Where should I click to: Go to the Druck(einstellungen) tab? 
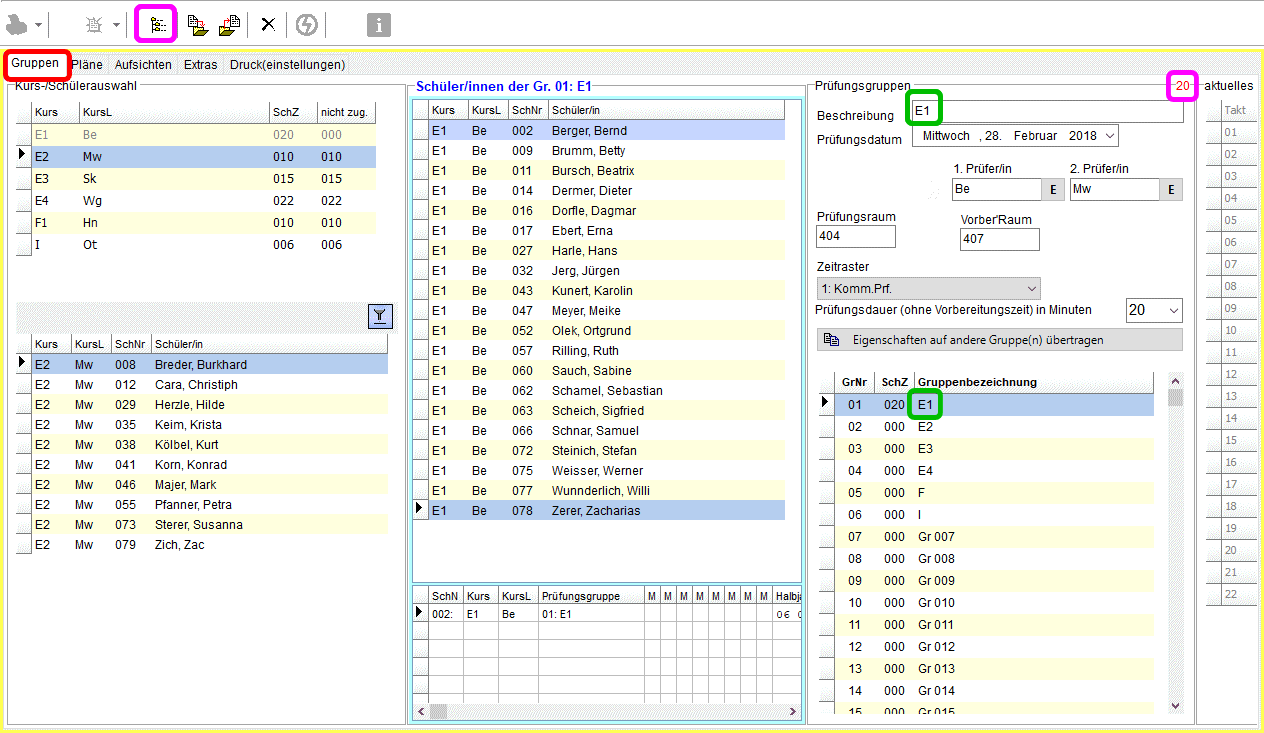(x=287, y=65)
